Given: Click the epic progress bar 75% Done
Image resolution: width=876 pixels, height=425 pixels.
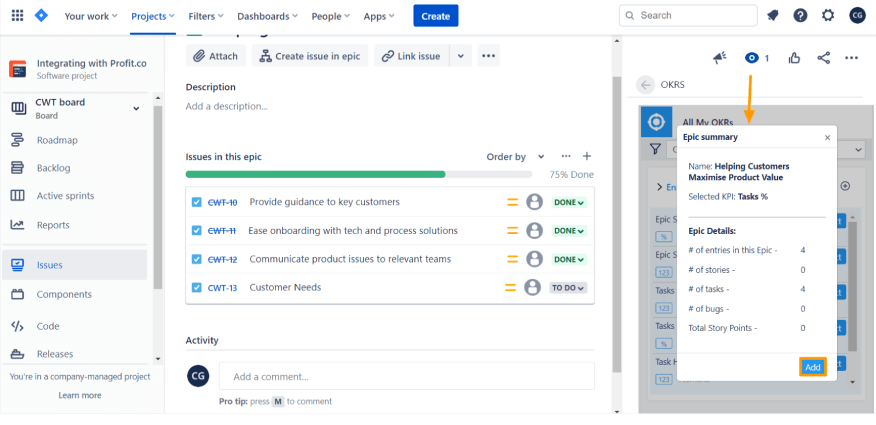Looking at the screenshot, I should [359, 174].
